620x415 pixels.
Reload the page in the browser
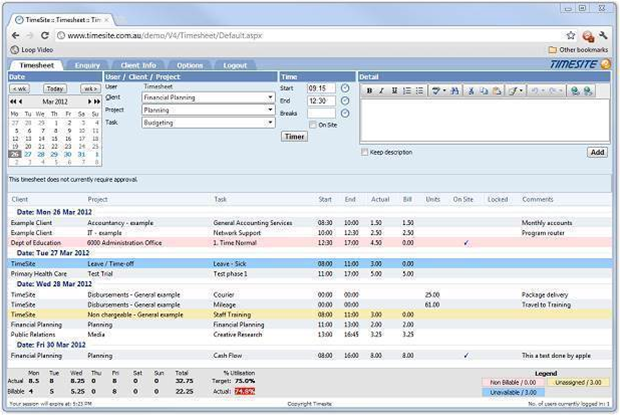point(45,36)
